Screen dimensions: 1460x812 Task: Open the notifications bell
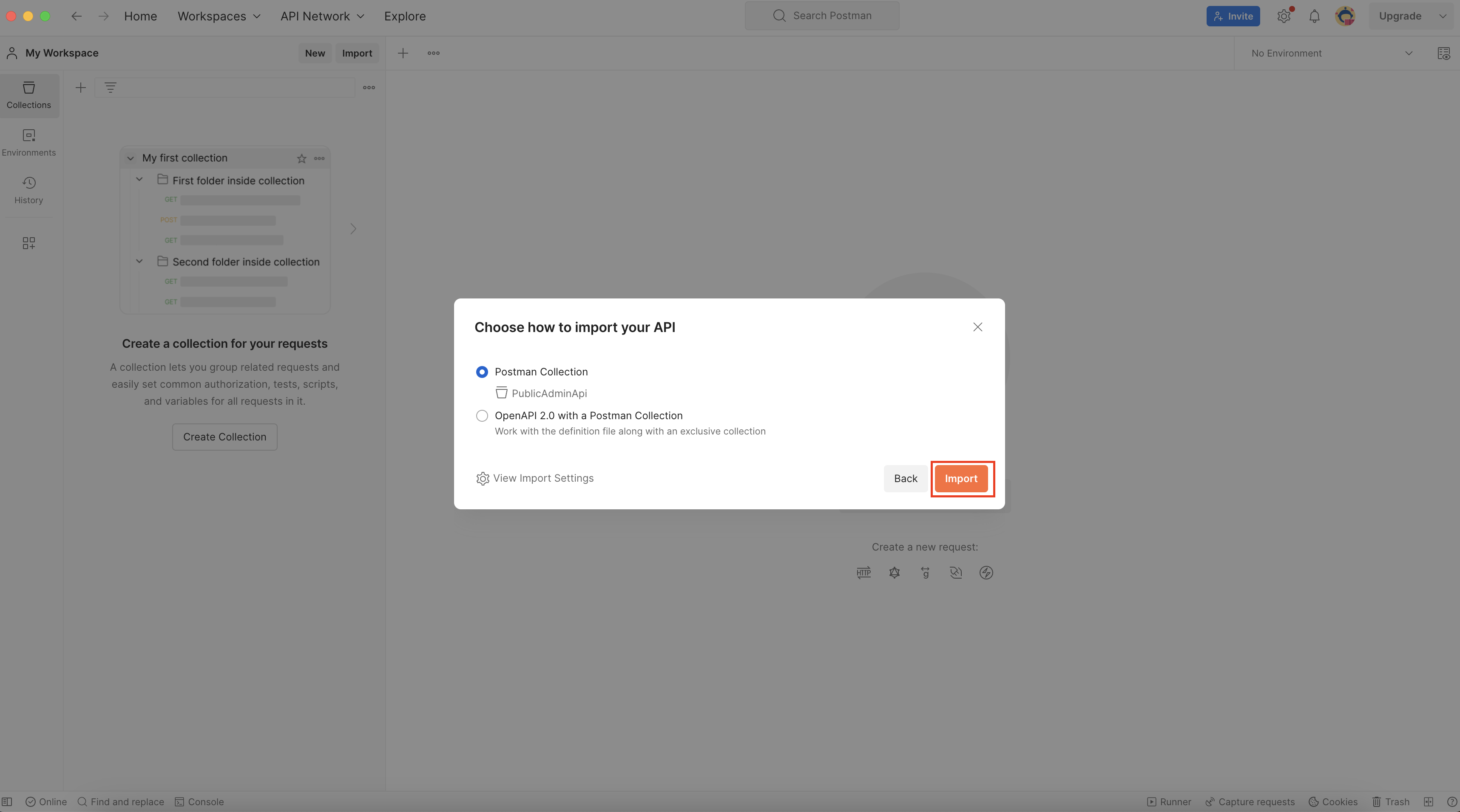click(x=1314, y=16)
